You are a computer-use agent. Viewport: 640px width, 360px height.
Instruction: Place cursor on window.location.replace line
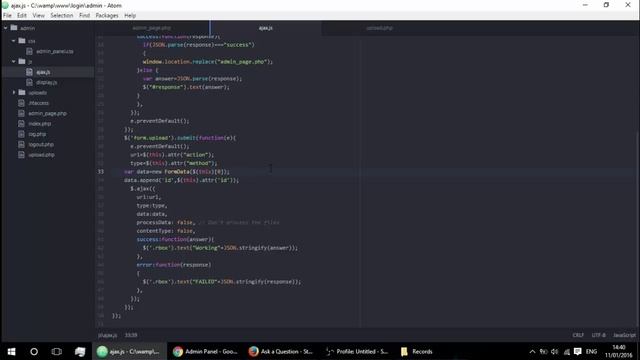[x=207, y=62]
